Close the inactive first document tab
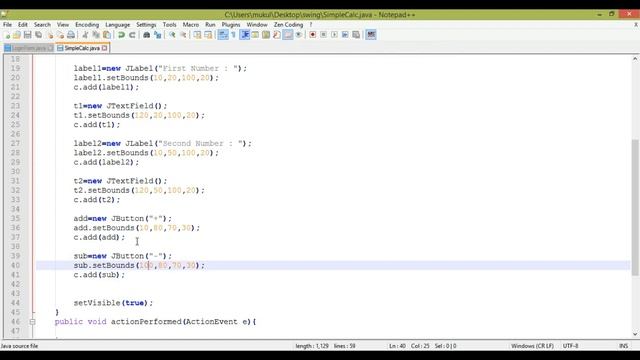This screenshot has height=360, width=640. 50,48
